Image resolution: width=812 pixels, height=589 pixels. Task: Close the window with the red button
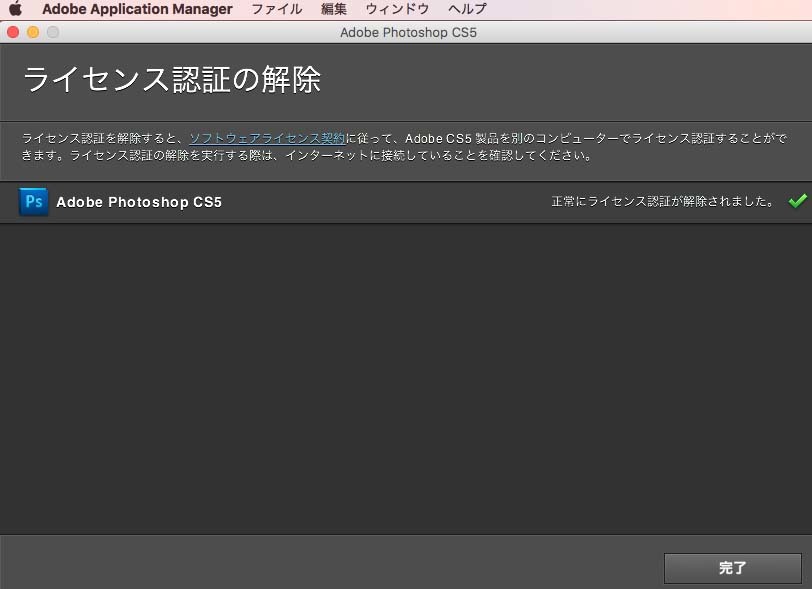coord(13,32)
